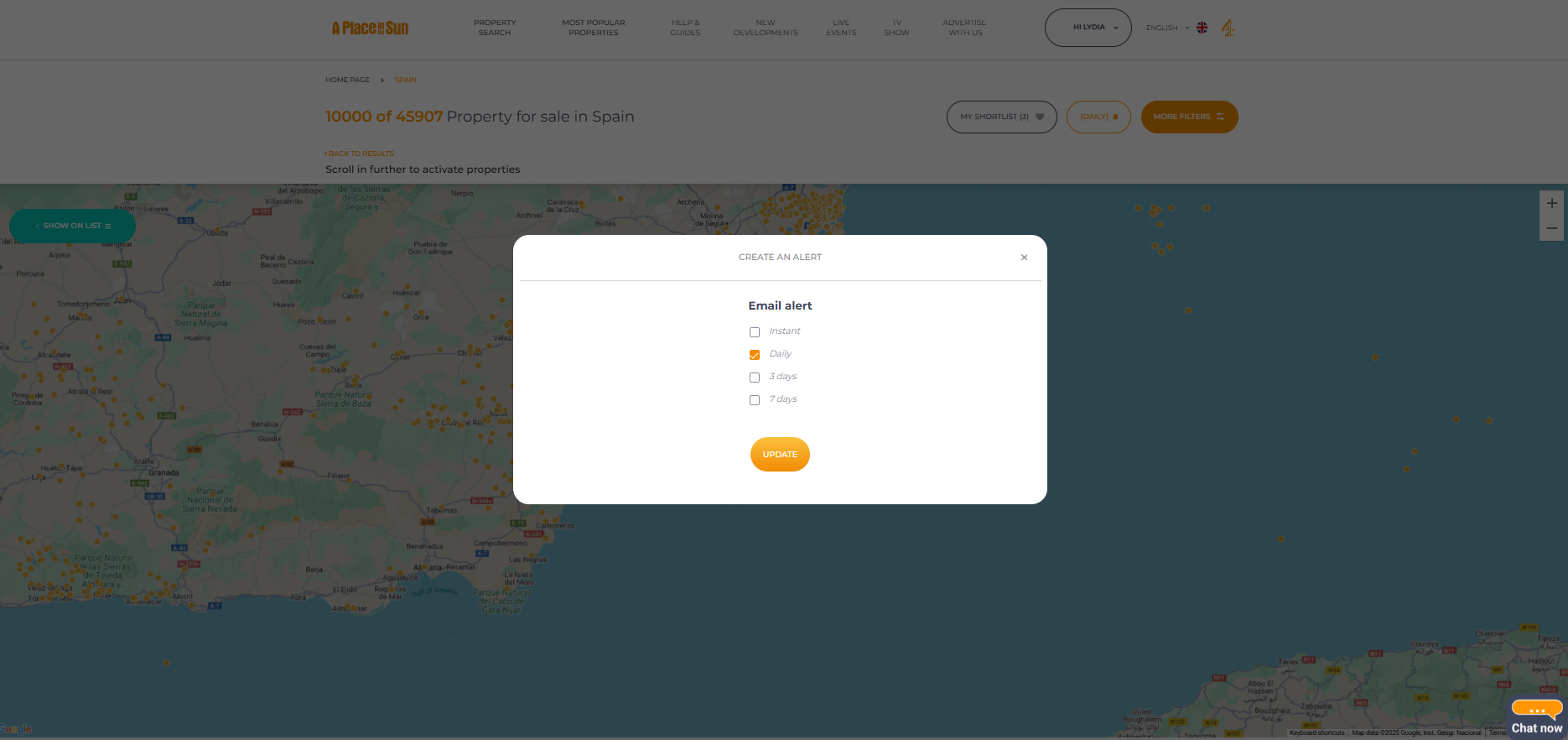Enable the Instant email alert checkbox
This screenshot has width=1568, height=740.
click(755, 332)
